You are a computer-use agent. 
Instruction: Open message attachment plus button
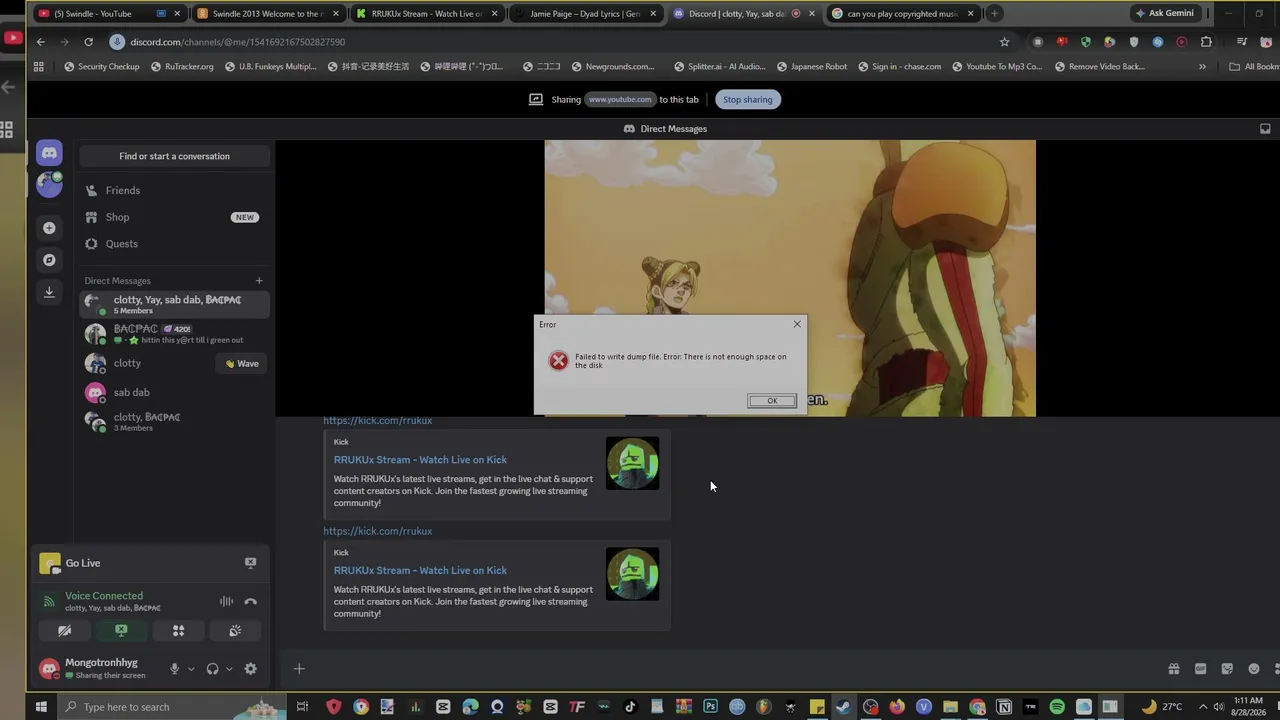(298, 669)
